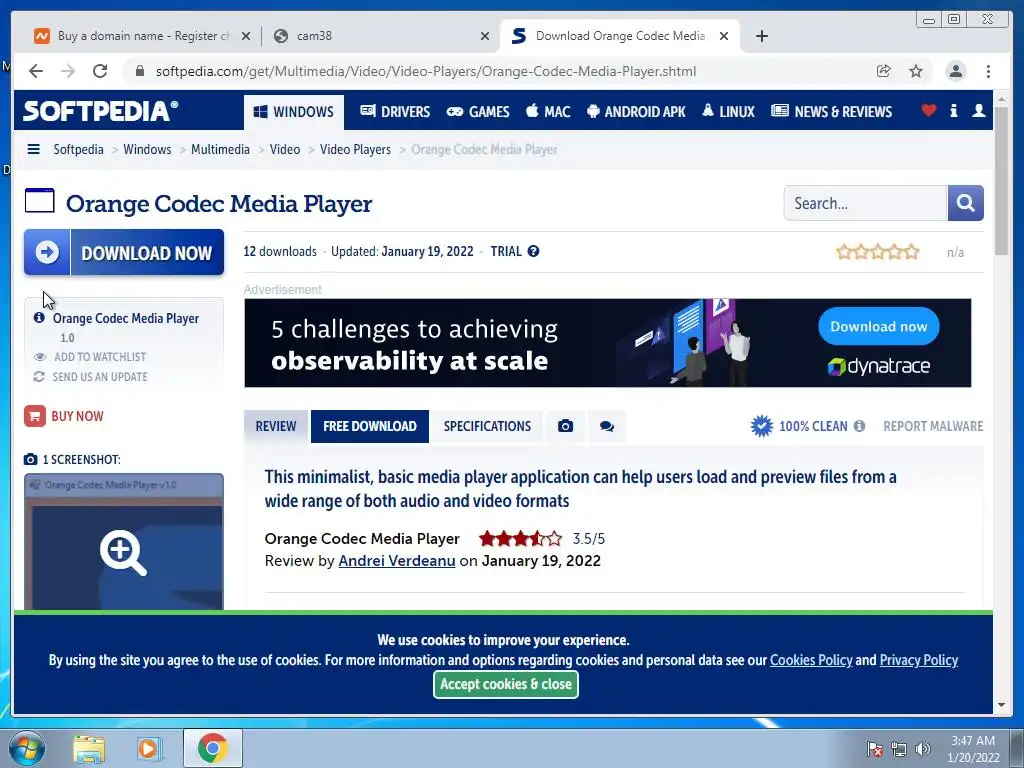
Task: Open the Privacy Policy link
Action: 918,660
